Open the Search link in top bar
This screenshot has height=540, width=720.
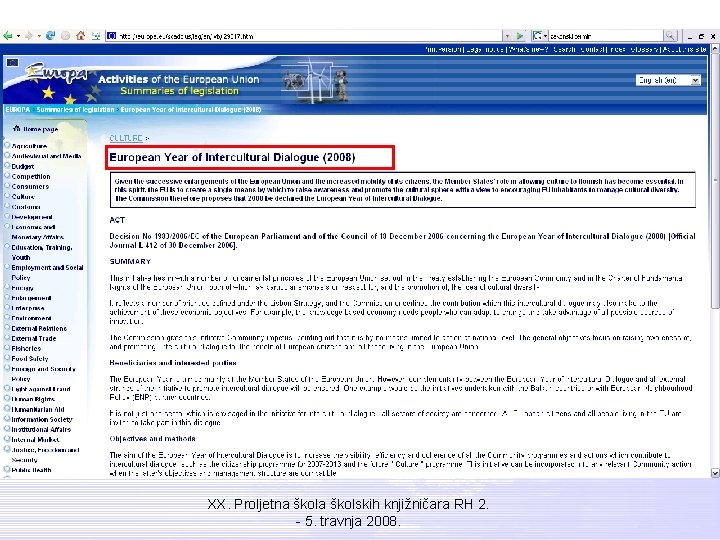(x=564, y=49)
